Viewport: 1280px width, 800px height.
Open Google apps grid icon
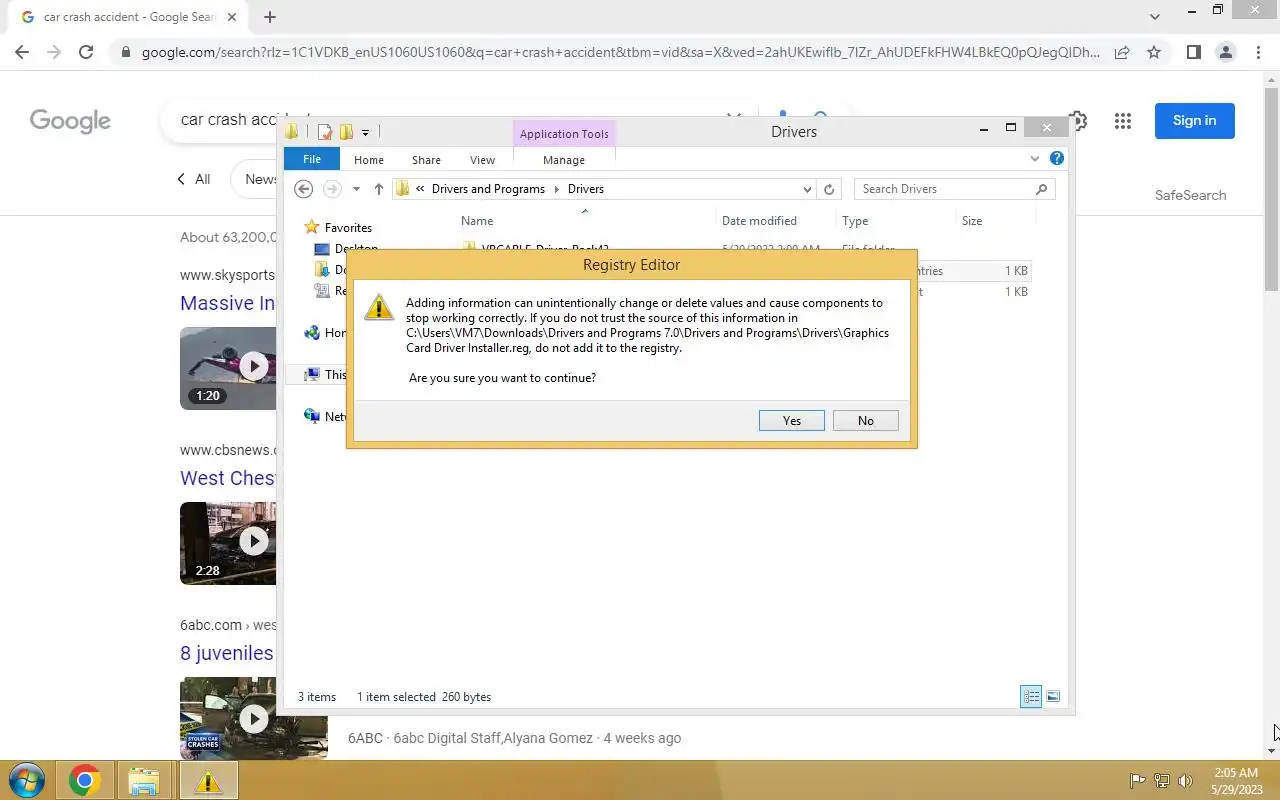(x=1123, y=121)
